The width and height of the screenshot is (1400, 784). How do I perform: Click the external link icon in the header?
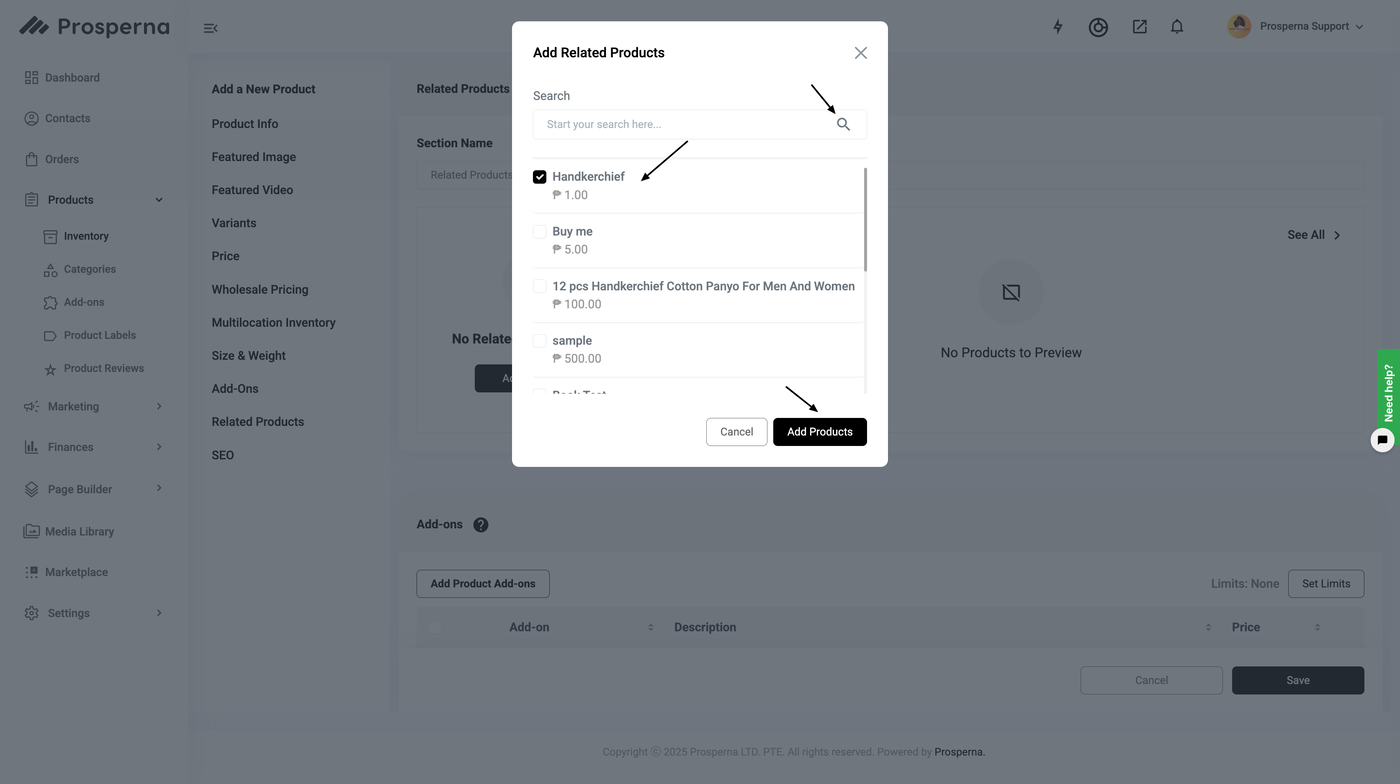pyautogui.click(x=1139, y=27)
